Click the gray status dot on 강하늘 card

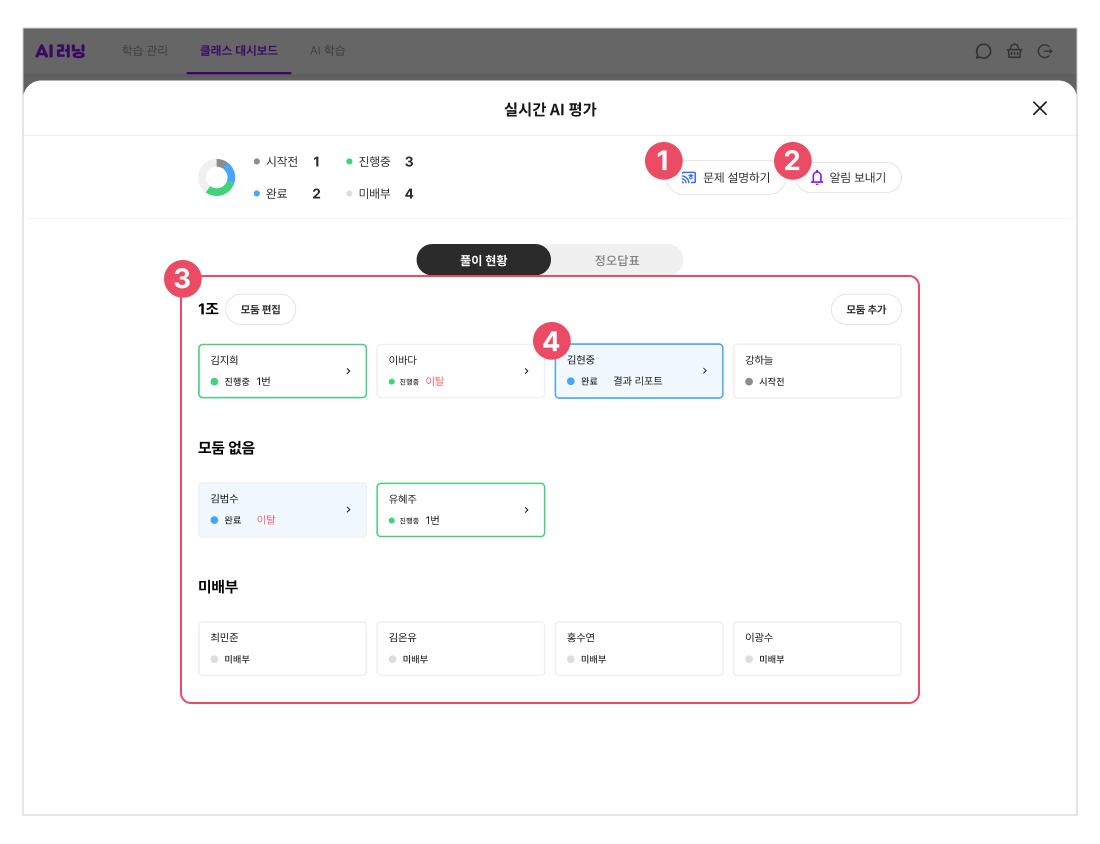tap(749, 382)
